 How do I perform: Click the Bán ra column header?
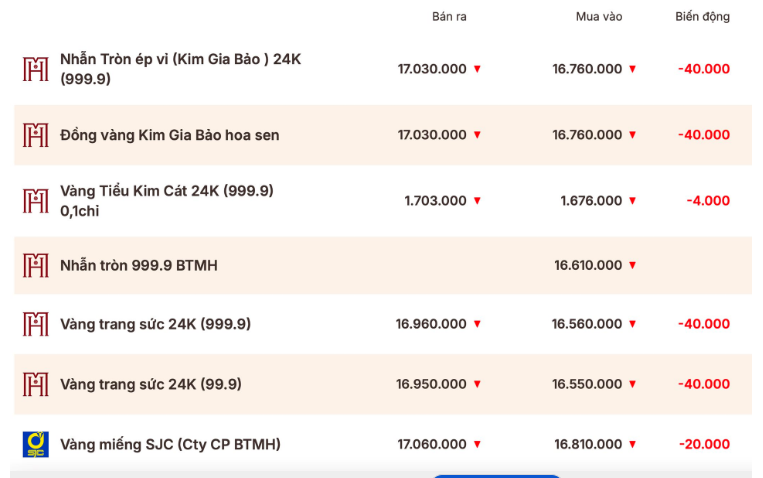(449, 17)
